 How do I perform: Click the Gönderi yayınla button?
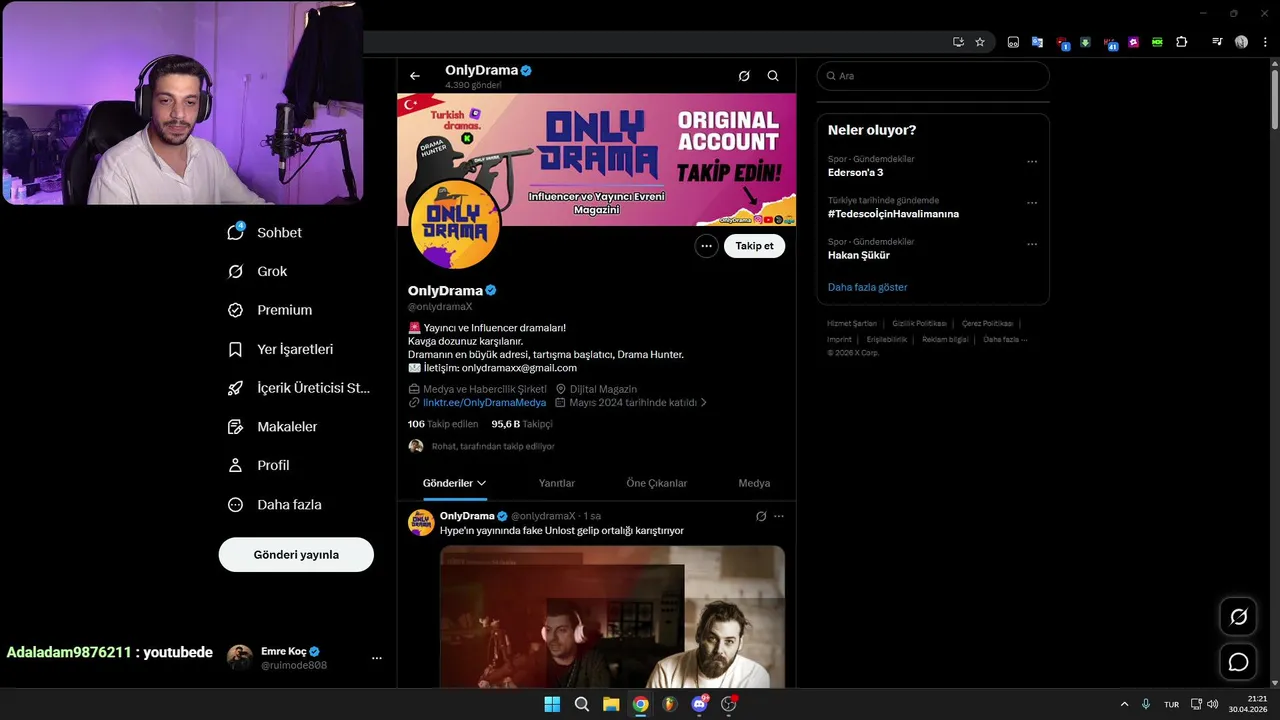click(x=296, y=555)
